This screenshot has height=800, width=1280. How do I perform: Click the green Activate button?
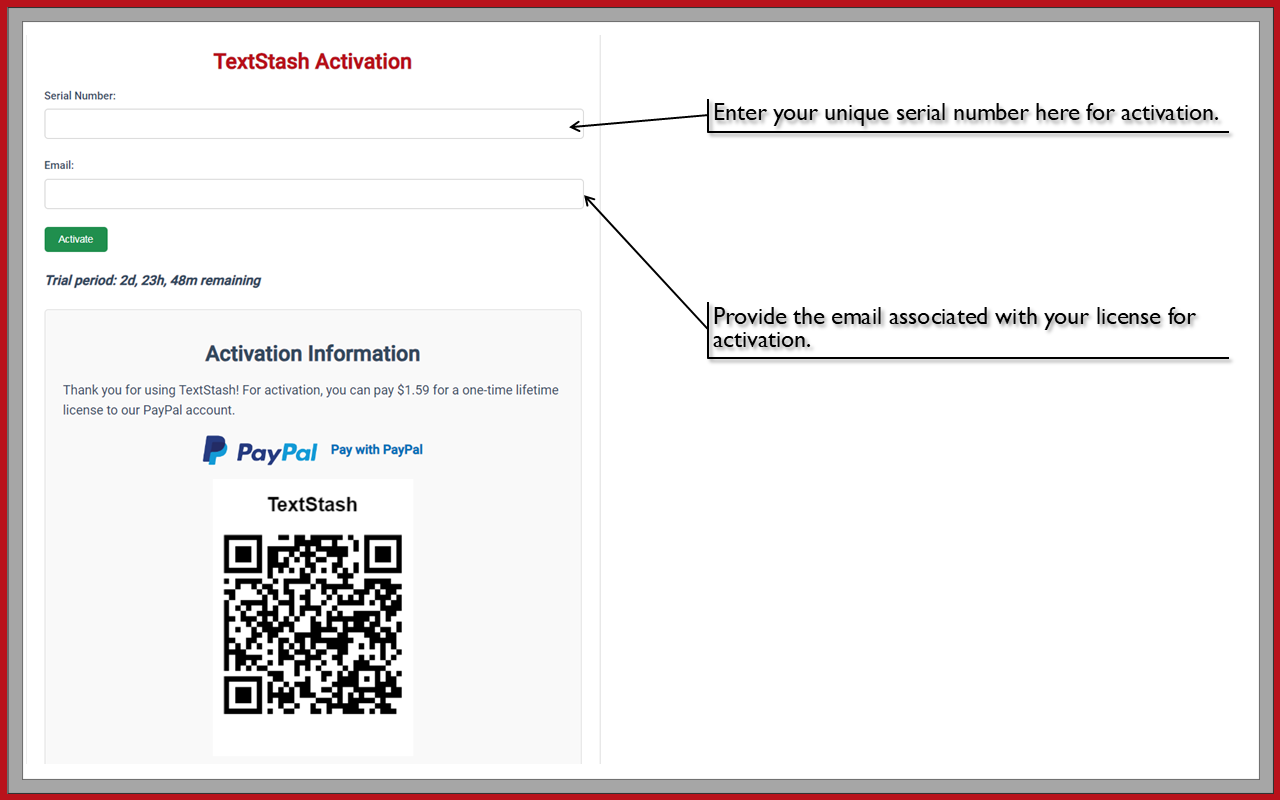(76, 239)
